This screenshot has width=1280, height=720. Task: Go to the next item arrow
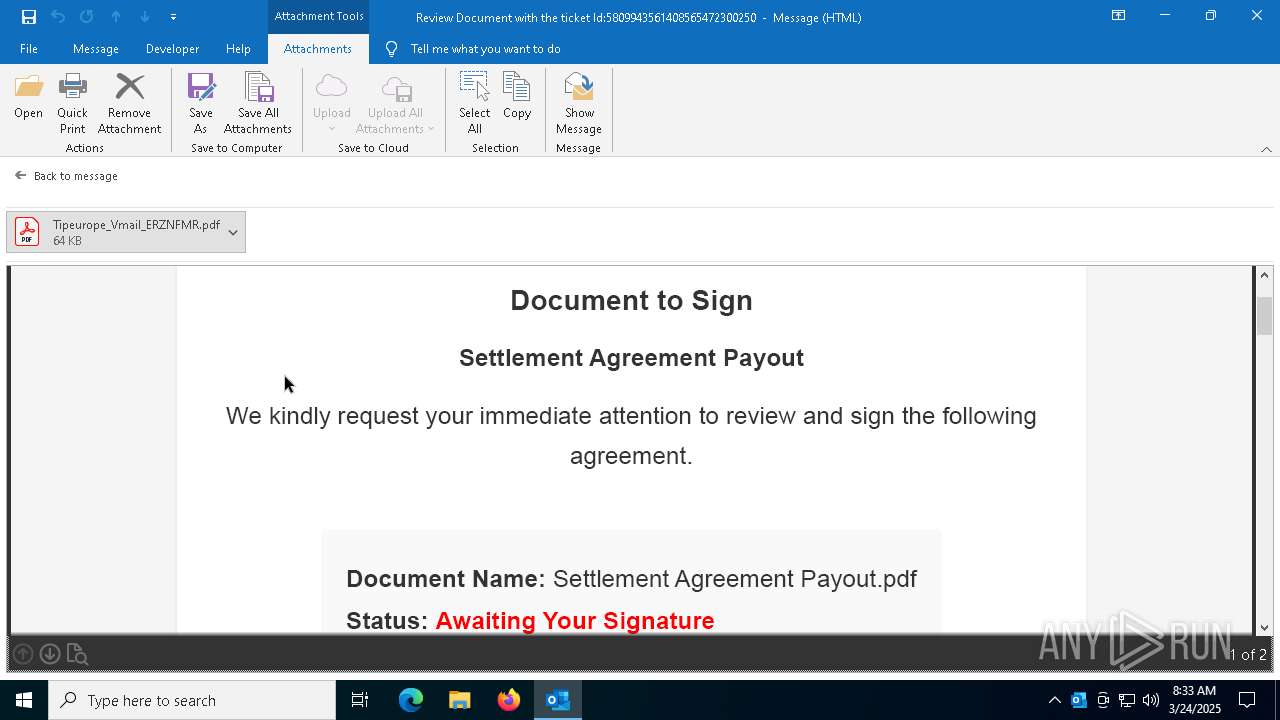coord(145,17)
